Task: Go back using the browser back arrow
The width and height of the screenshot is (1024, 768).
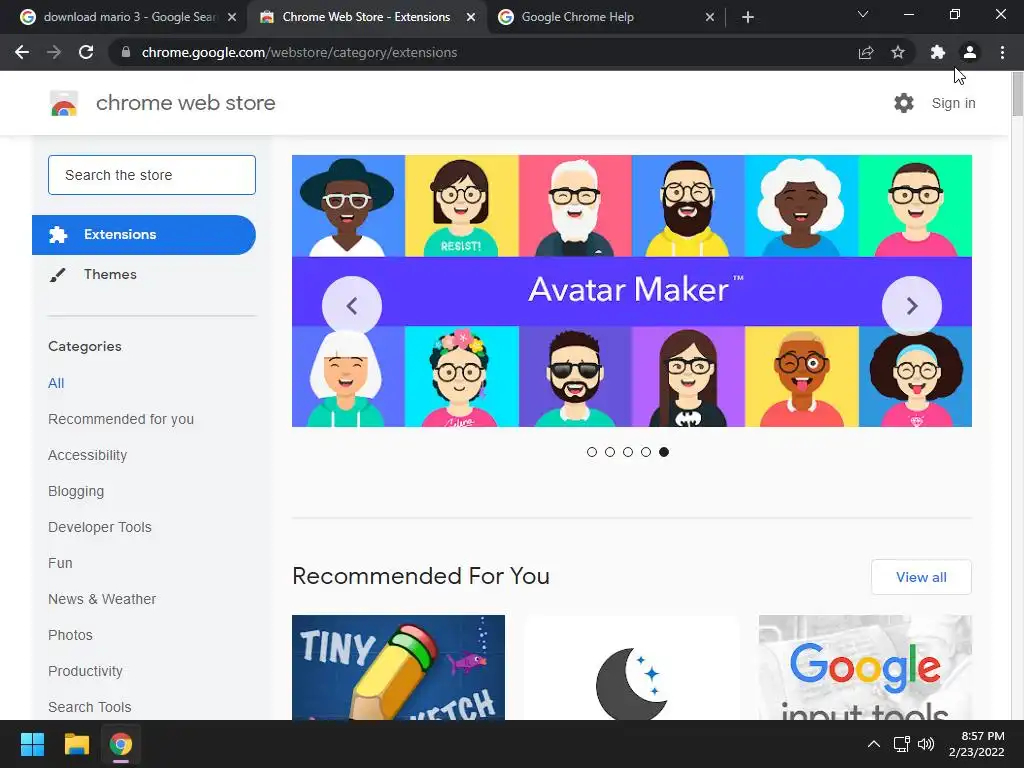Action: tap(22, 52)
